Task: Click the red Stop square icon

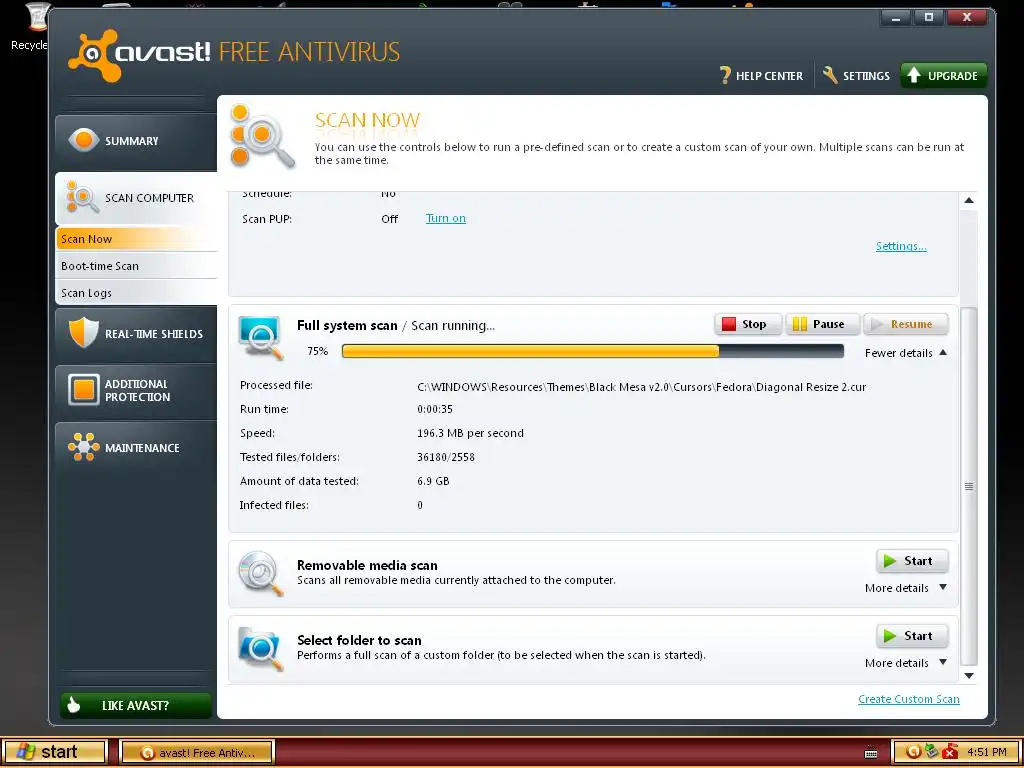Action: pos(729,324)
